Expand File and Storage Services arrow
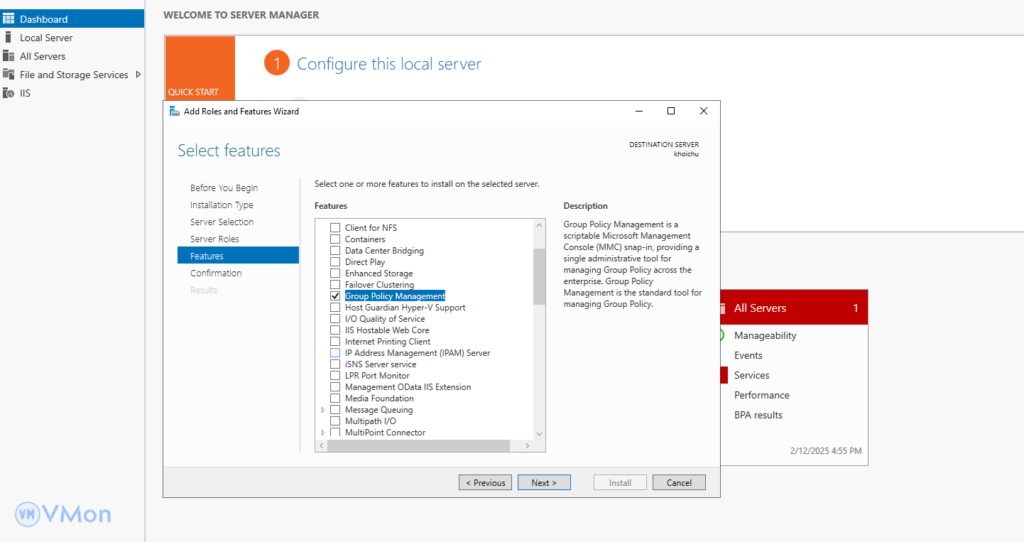The image size is (1024, 542). [138, 74]
